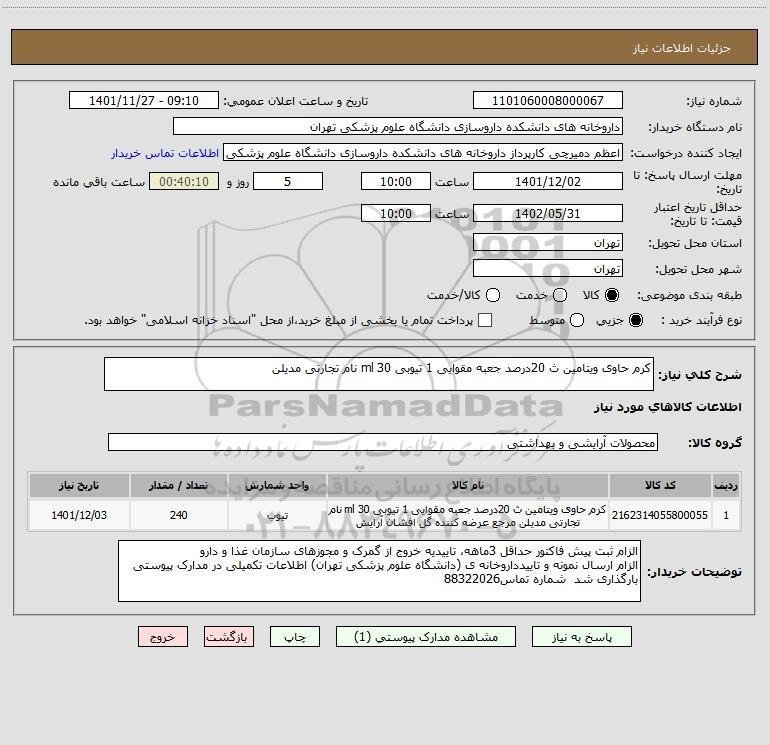Click the پاسخ به نیاز button
The height and width of the screenshot is (745, 770).
tap(582, 636)
